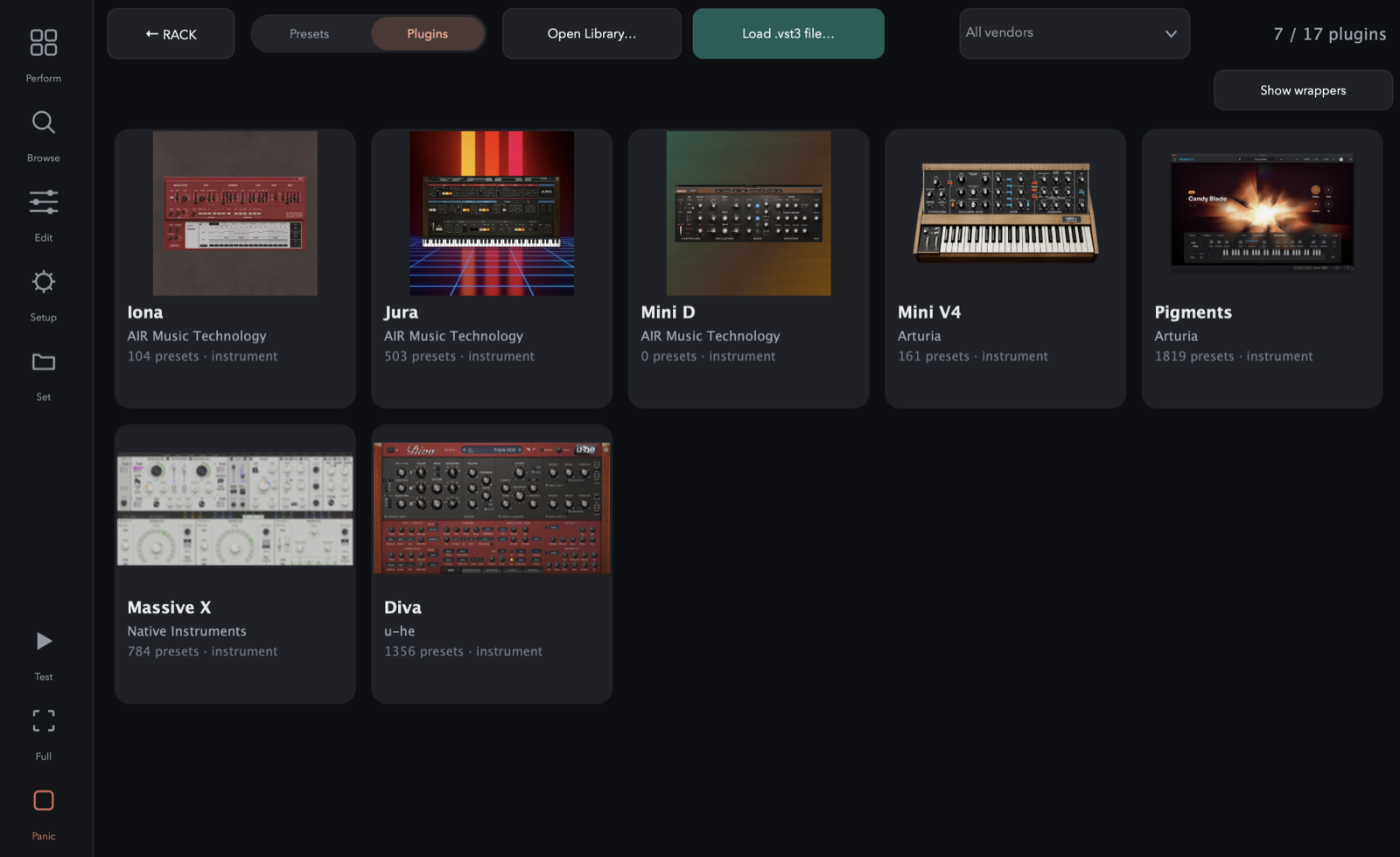This screenshot has width=1400, height=857.
Task: Click the Massive X plugin title
Action: tap(169, 608)
